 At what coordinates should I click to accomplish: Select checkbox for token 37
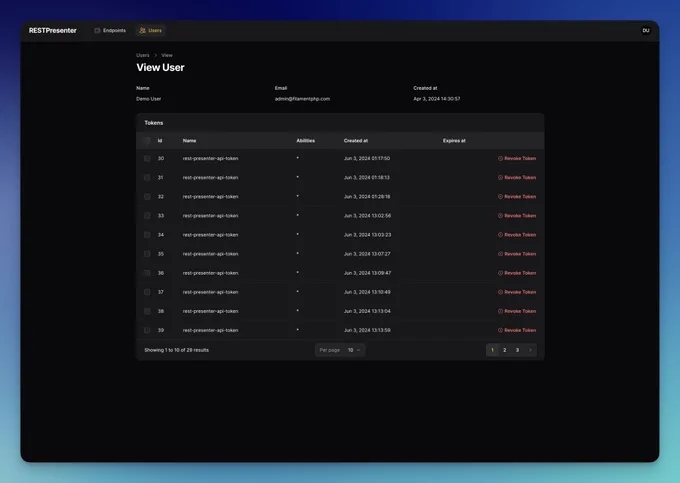(x=147, y=292)
